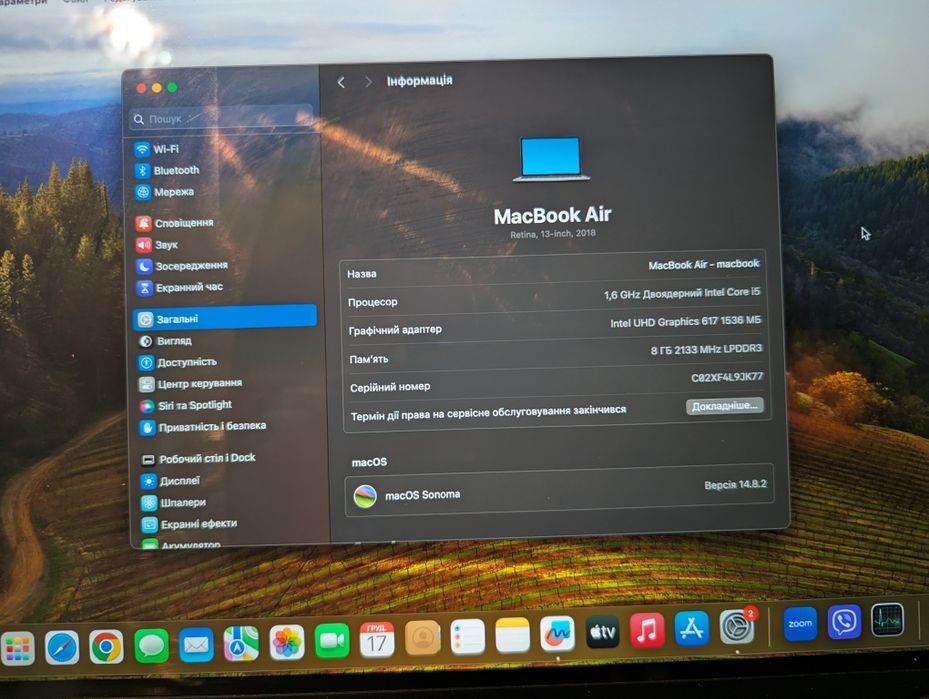The height and width of the screenshot is (699, 929).
Task: Open Maps from the Dock
Action: tap(241, 643)
